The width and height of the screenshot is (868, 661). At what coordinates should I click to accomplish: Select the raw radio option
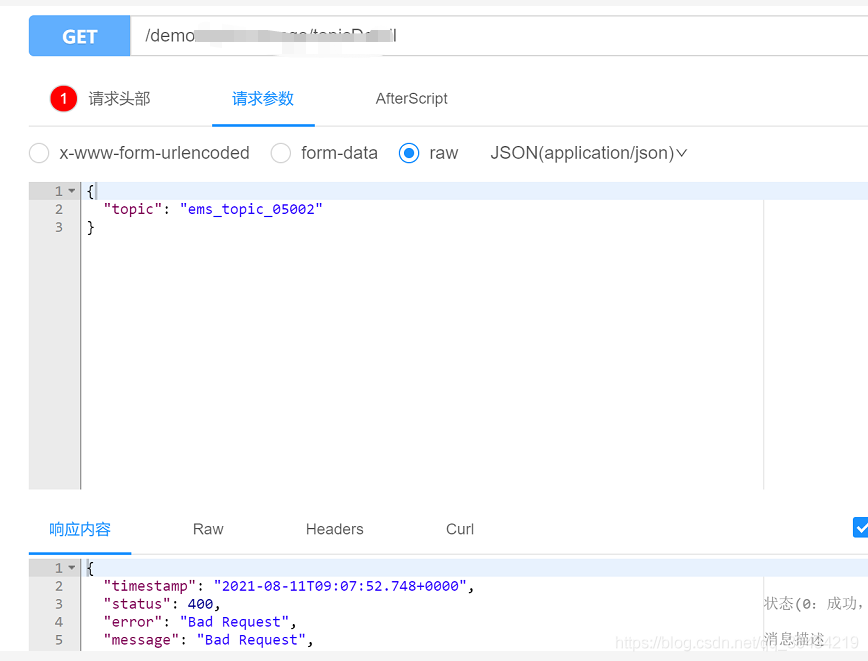409,153
